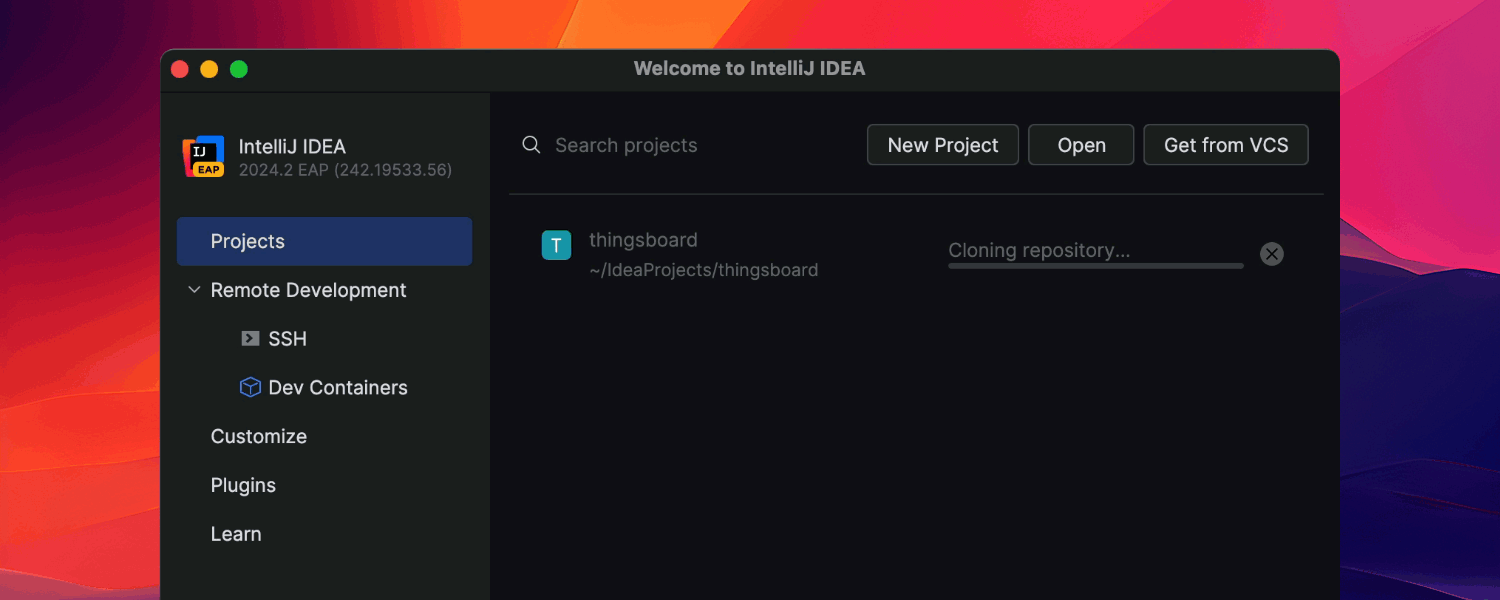The width and height of the screenshot is (1500, 600).
Task: Click the Get from VCS button
Action: point(1226,145)
